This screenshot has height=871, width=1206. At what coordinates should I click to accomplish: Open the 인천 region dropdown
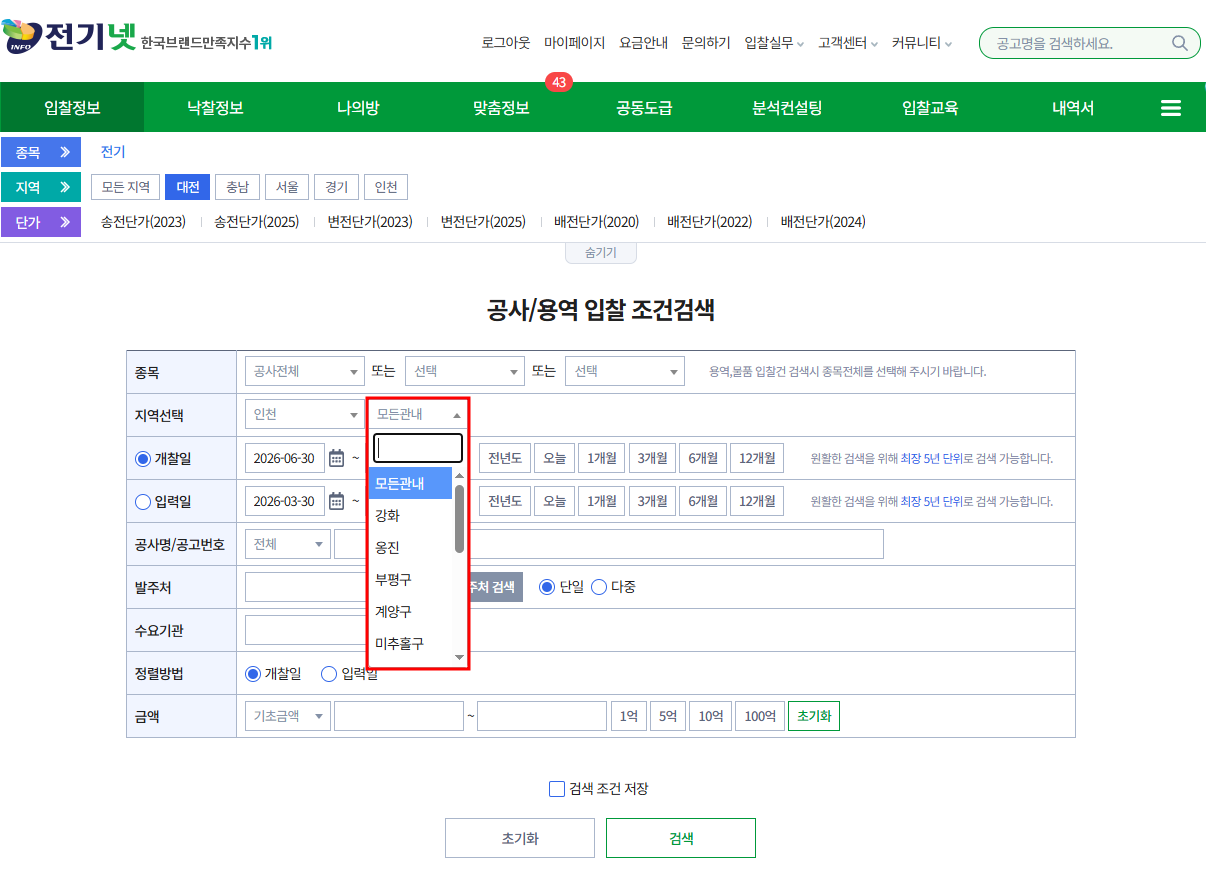305,414
